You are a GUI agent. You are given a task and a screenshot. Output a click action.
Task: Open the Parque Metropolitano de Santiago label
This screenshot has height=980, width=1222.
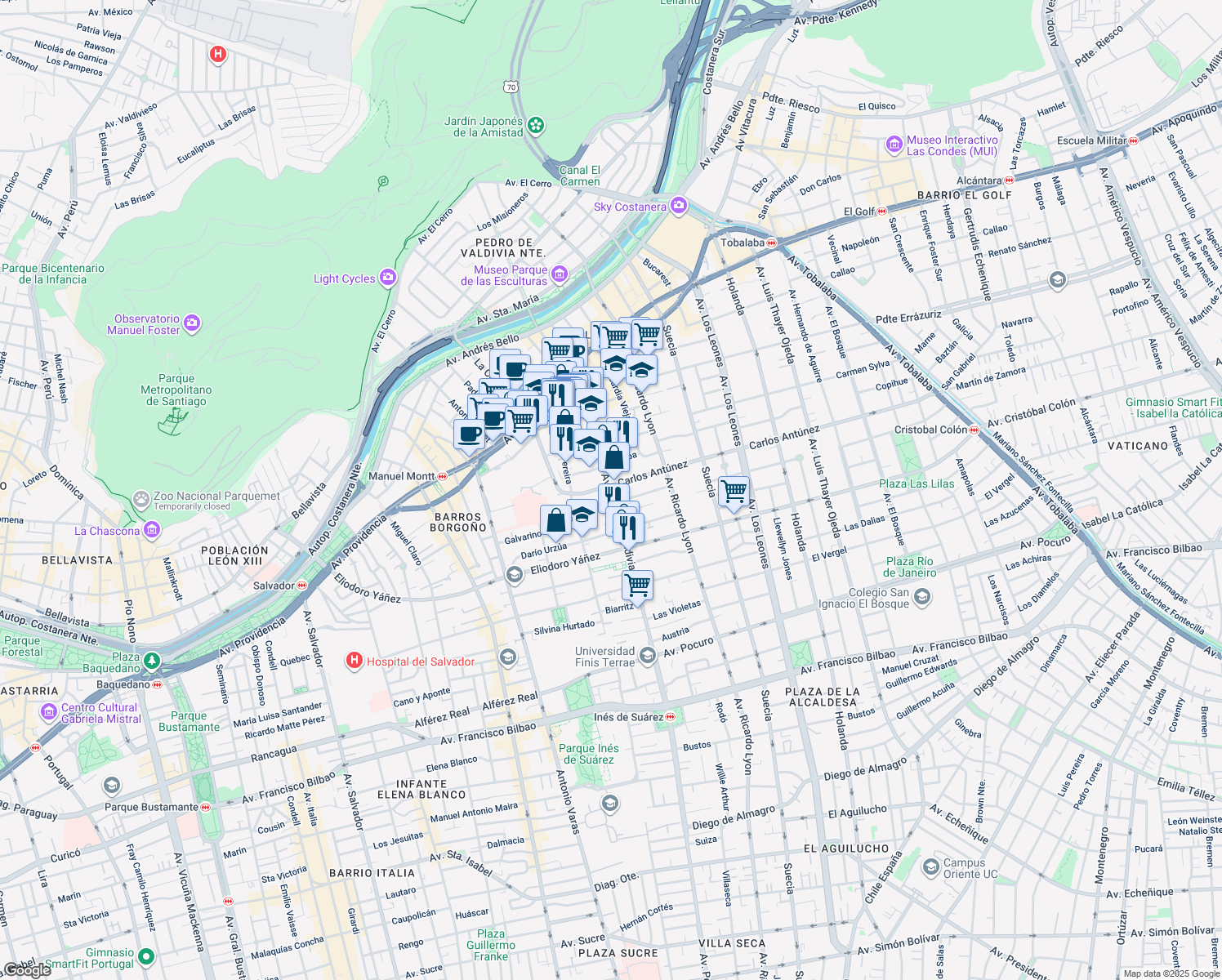[x=176, y=390]
